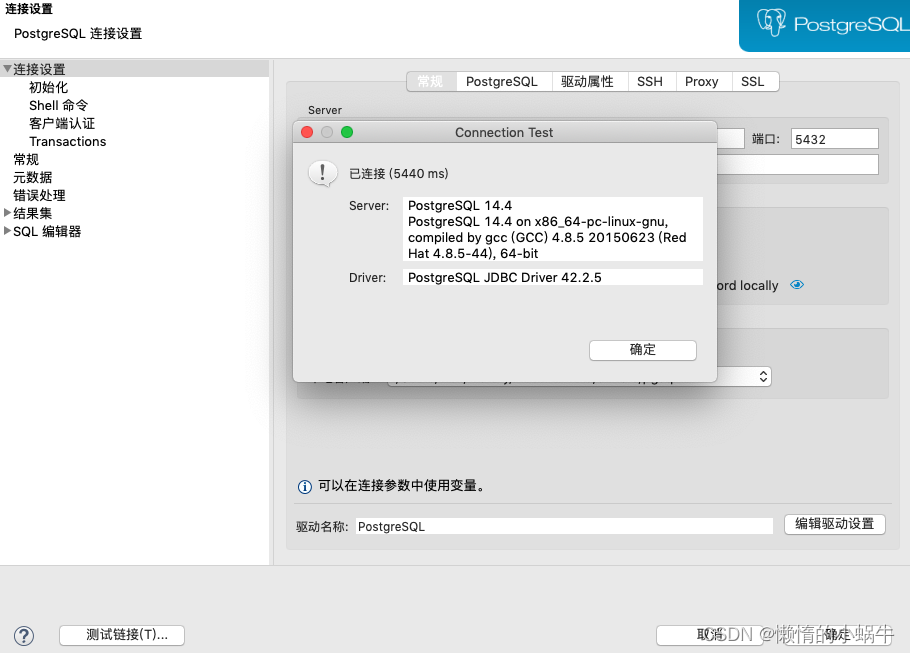Click the 取消 button at bottom
The image size is (910, 653).
pos(710,635)
